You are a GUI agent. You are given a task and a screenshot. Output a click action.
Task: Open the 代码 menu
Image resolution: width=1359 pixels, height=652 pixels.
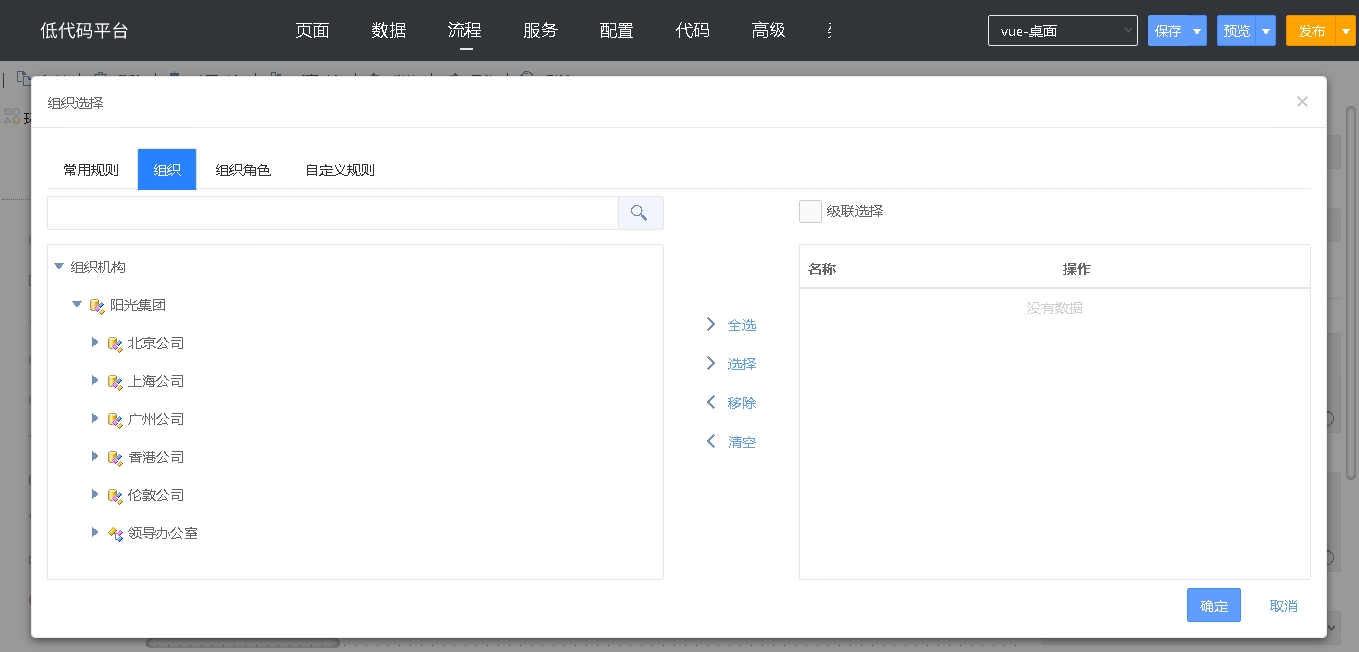692,31
